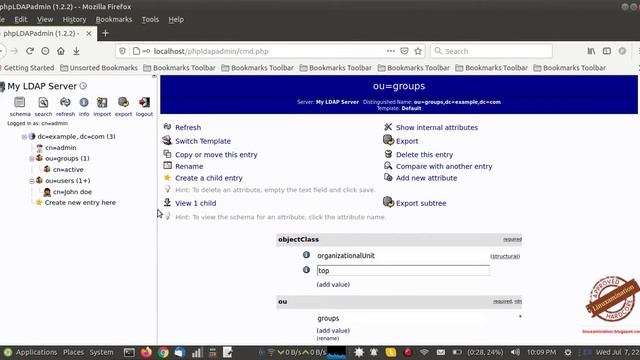This screenshot has width=640, height=360.
Task: Click the Firefox Search box
Action: point(491,51)
